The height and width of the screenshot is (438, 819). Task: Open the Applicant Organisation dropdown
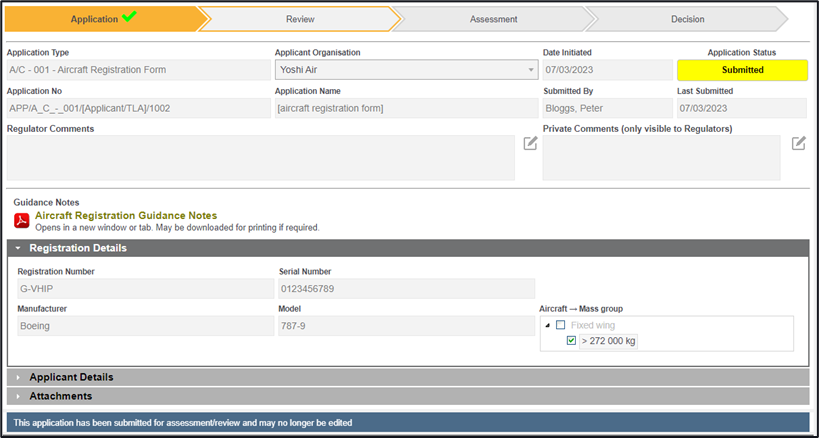point(531,70)
